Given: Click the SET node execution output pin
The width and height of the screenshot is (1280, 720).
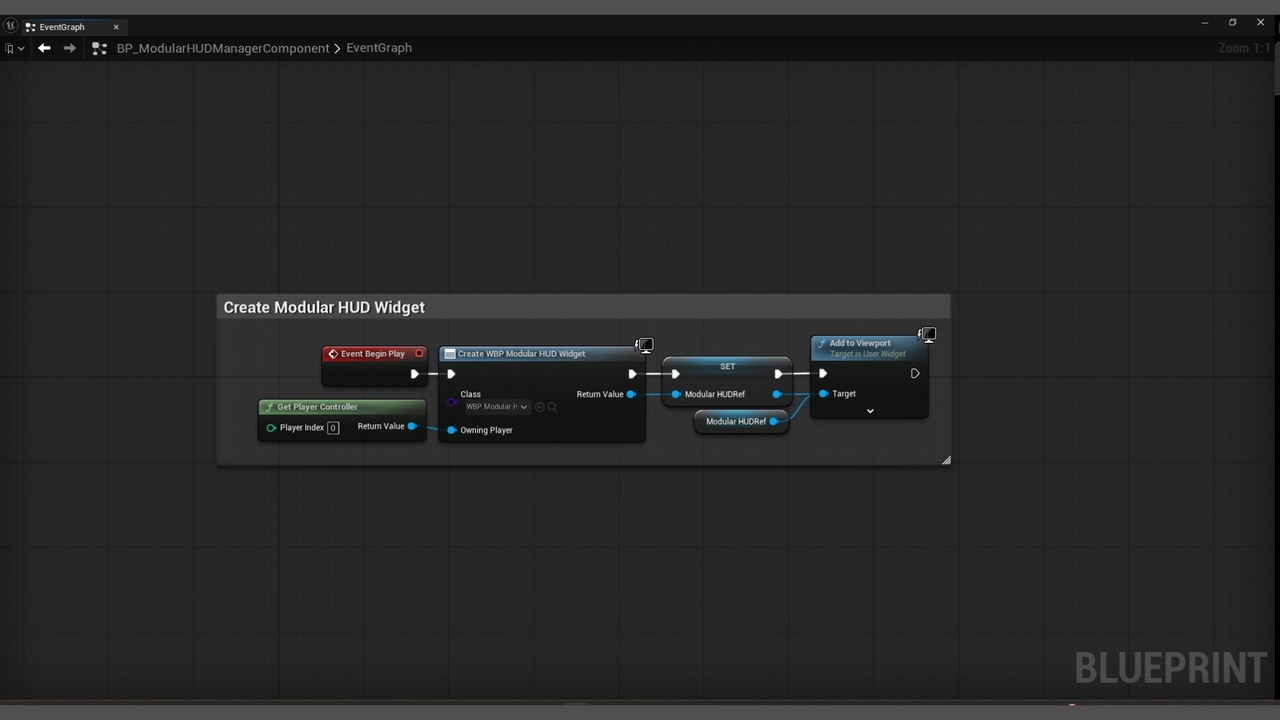Looking at the screenshot, I should (x=778, y=374).
